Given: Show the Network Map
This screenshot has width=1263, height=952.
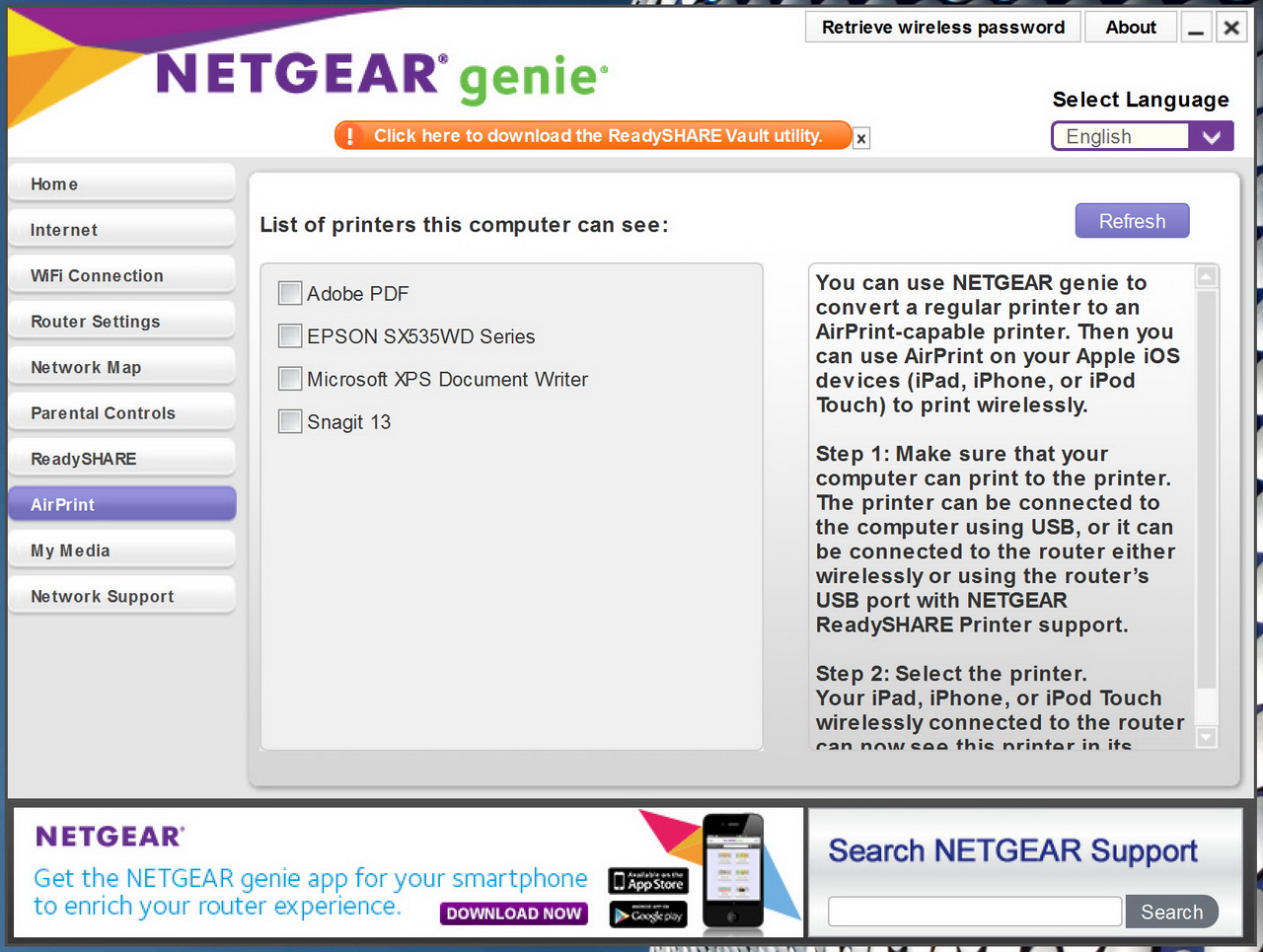Looking at the screenshot, I should [x=122, y=367].
